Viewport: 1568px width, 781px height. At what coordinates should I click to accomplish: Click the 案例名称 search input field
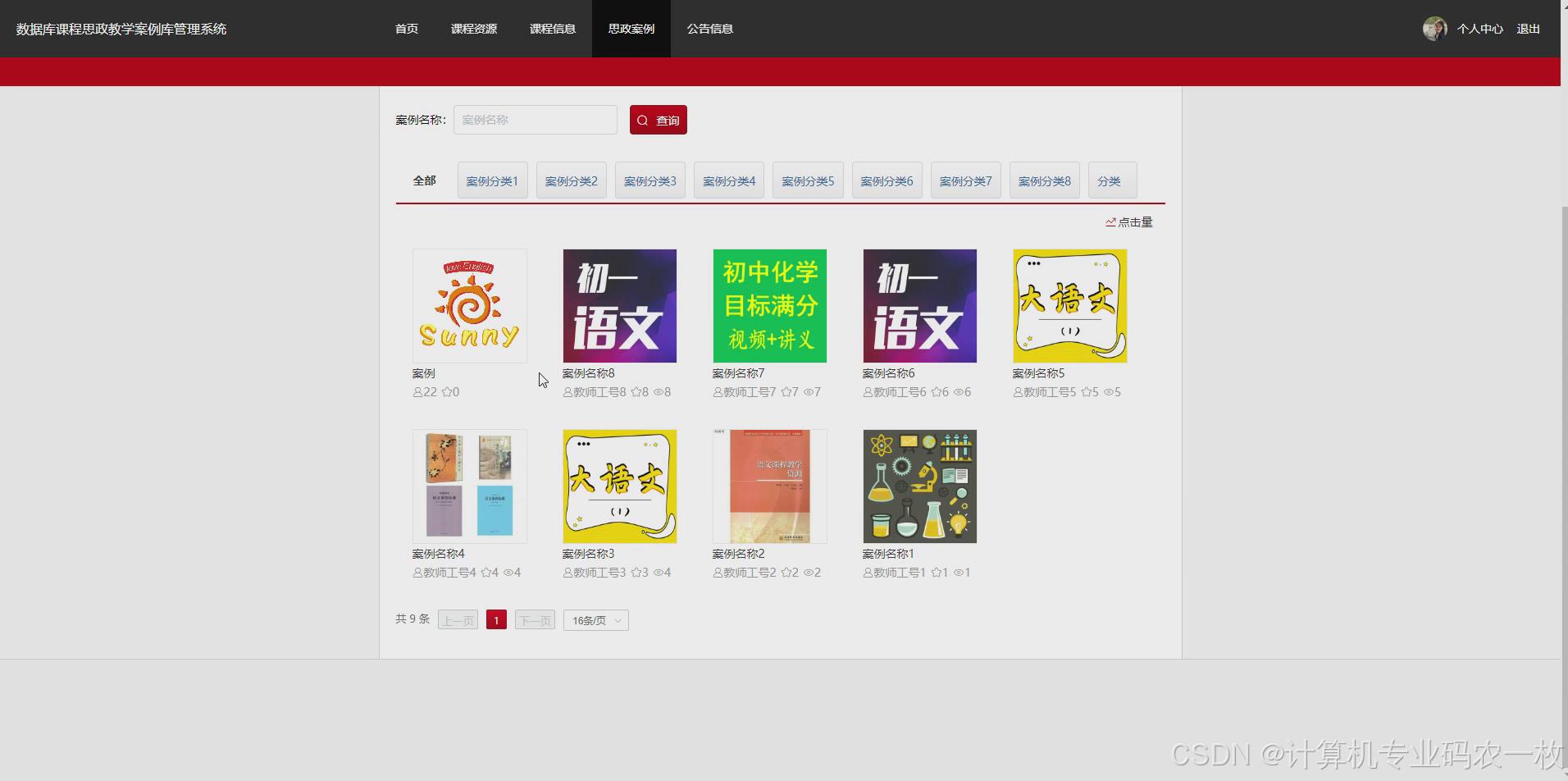[535, 120]
